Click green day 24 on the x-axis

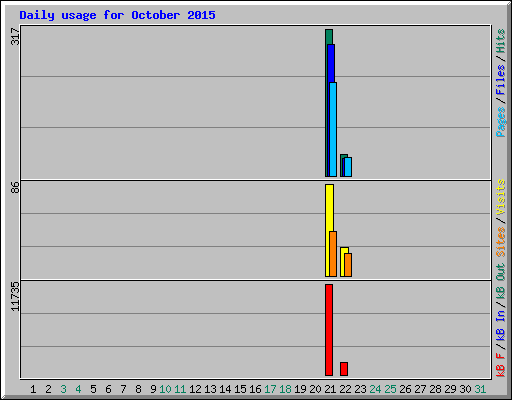(375, 389)
